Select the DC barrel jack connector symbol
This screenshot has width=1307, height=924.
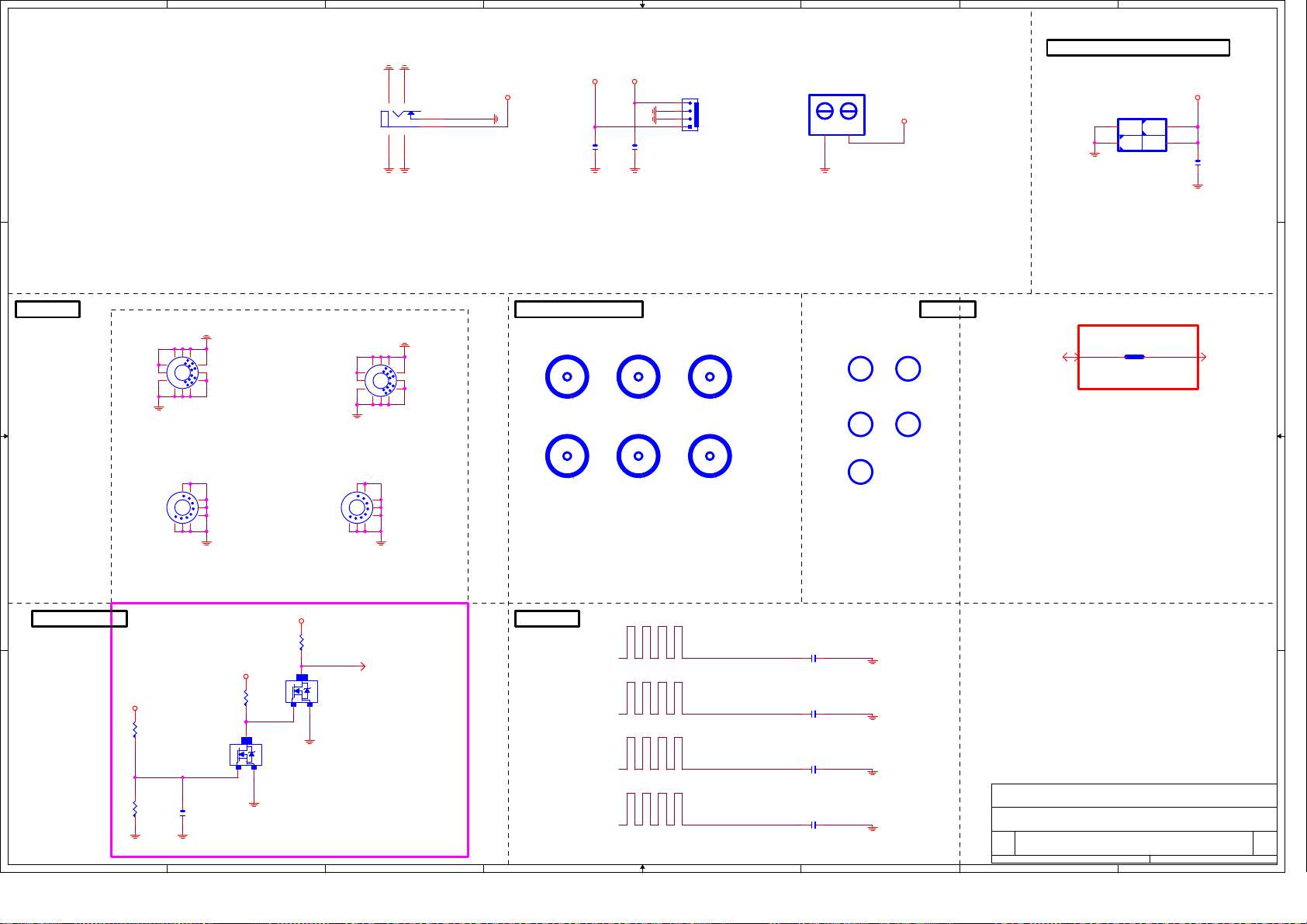tap(400, 118)
